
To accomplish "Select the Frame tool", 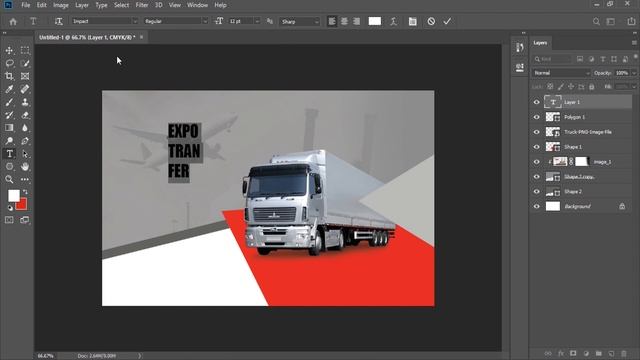I will [x=25, y=76].
